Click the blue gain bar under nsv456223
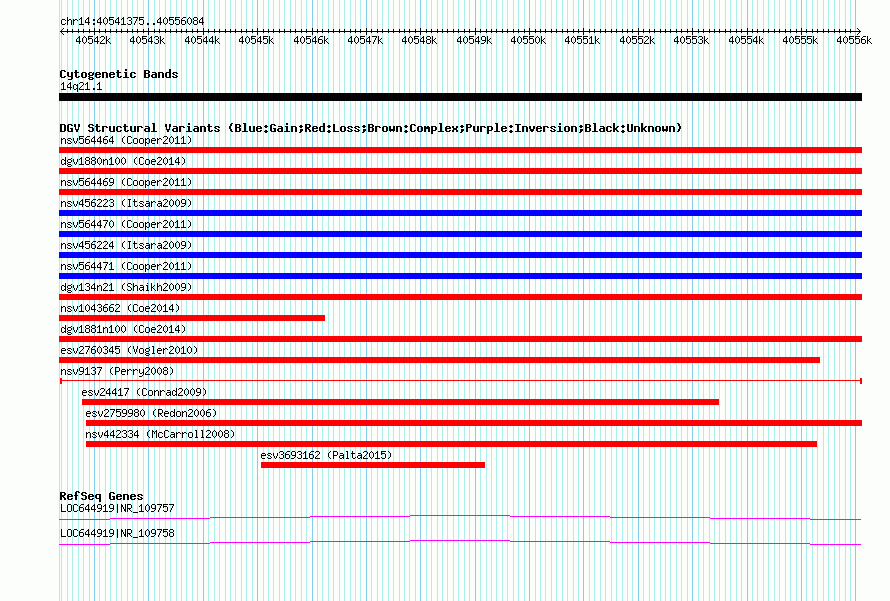This screenshot has height=601, width=890. click(460, 213)
